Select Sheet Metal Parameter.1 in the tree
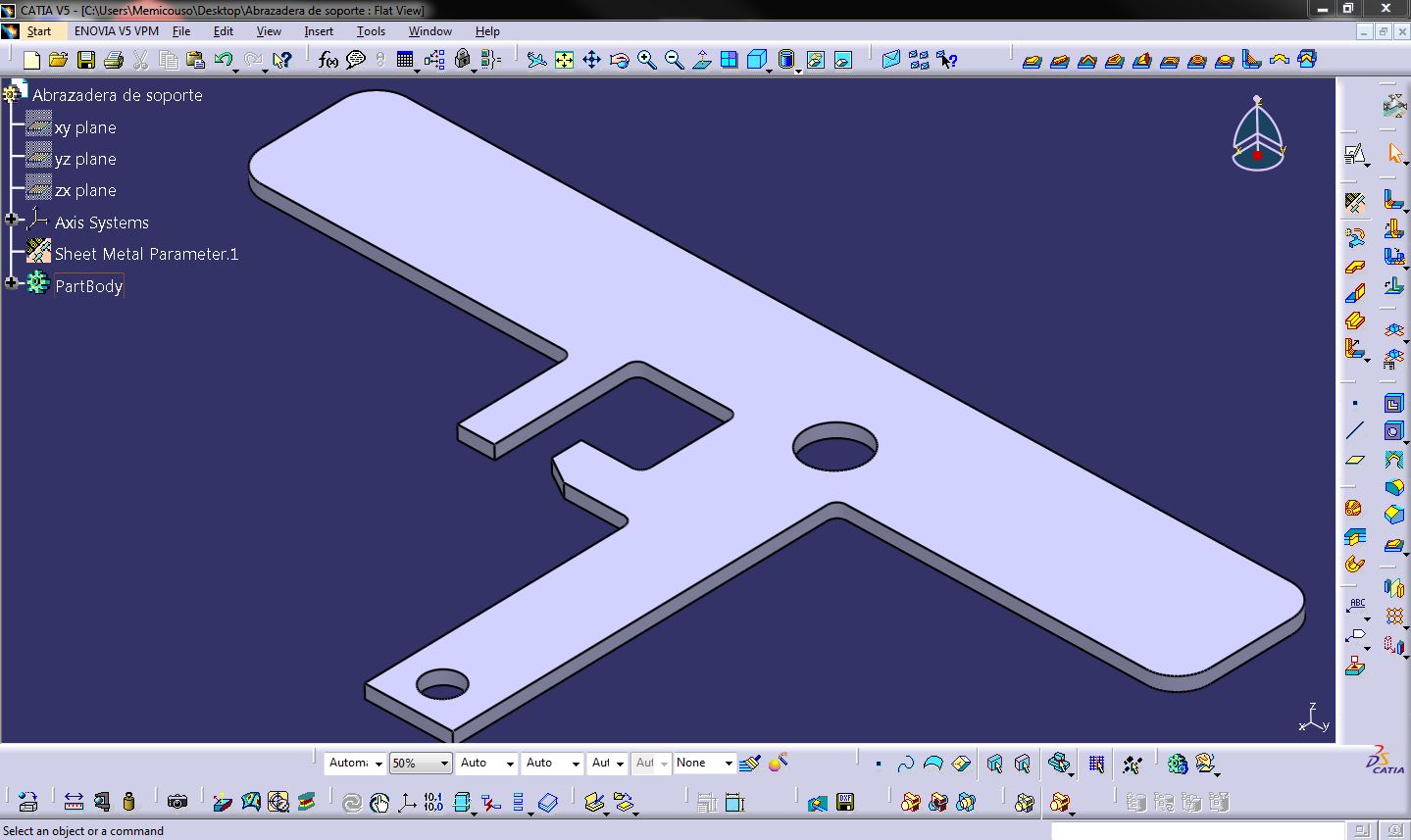 pos(146,254)
